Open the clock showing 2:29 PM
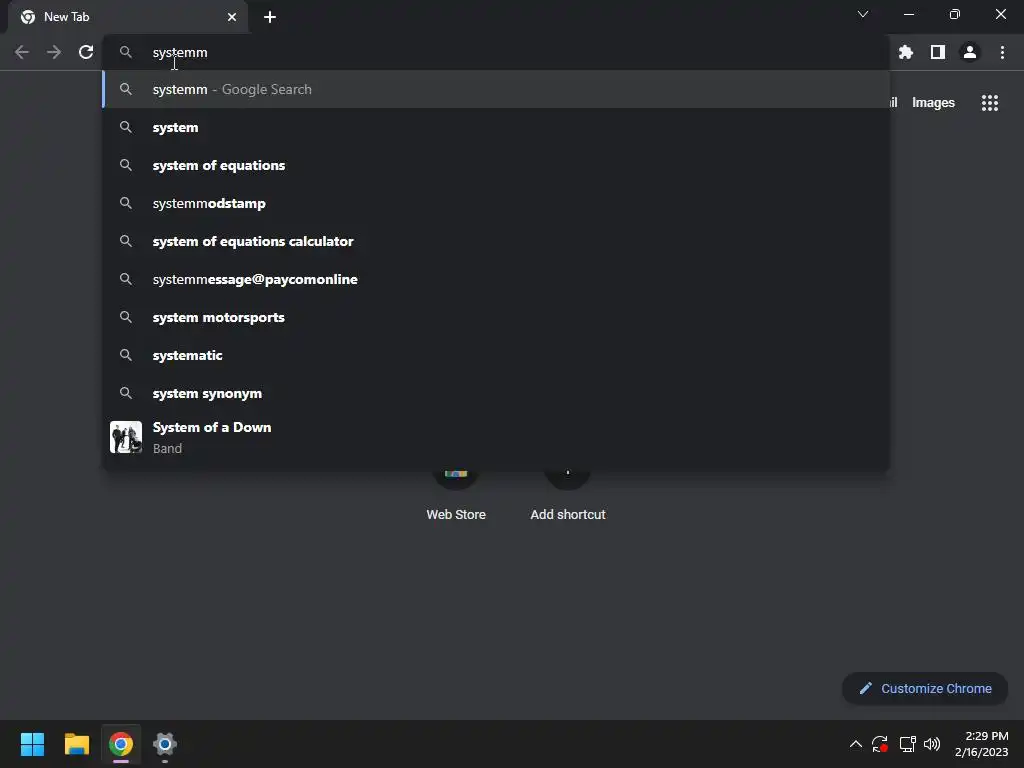The height and width of the screenshot is (768, 1024). 982,744
